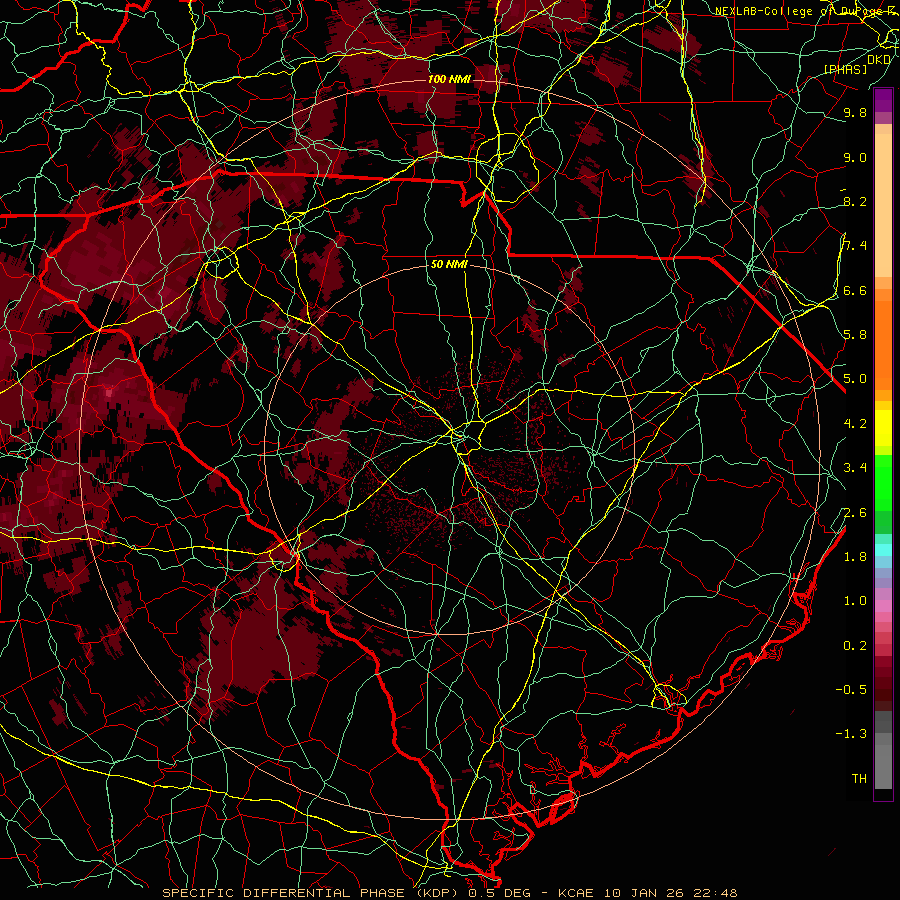Screen dimensions: 900x900
Task: Pick the cyan segment of the color bar
Action: pyautogui.click(x=883, y=549)
